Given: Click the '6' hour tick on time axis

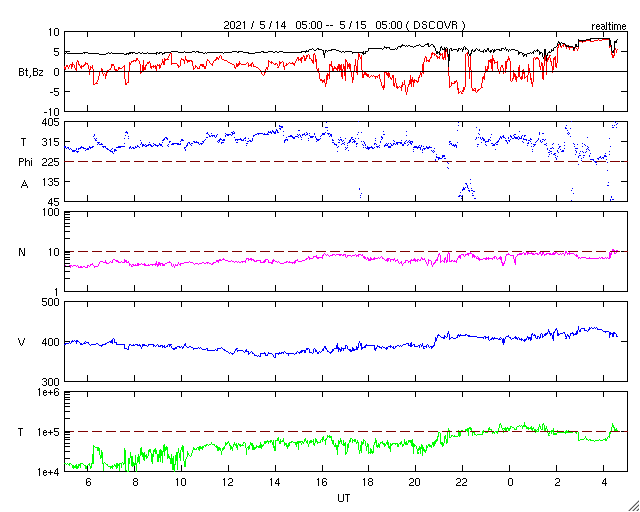Looking at the screenshot, I should (x=88, y=482).
